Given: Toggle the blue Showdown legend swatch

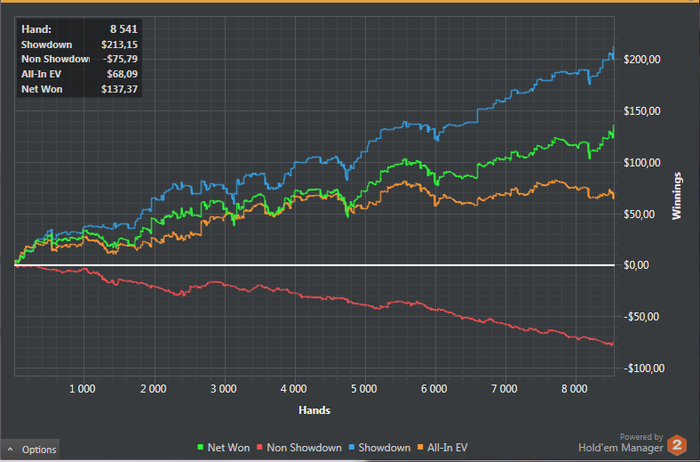Looking at the screenshot, I should pos(351,447).
